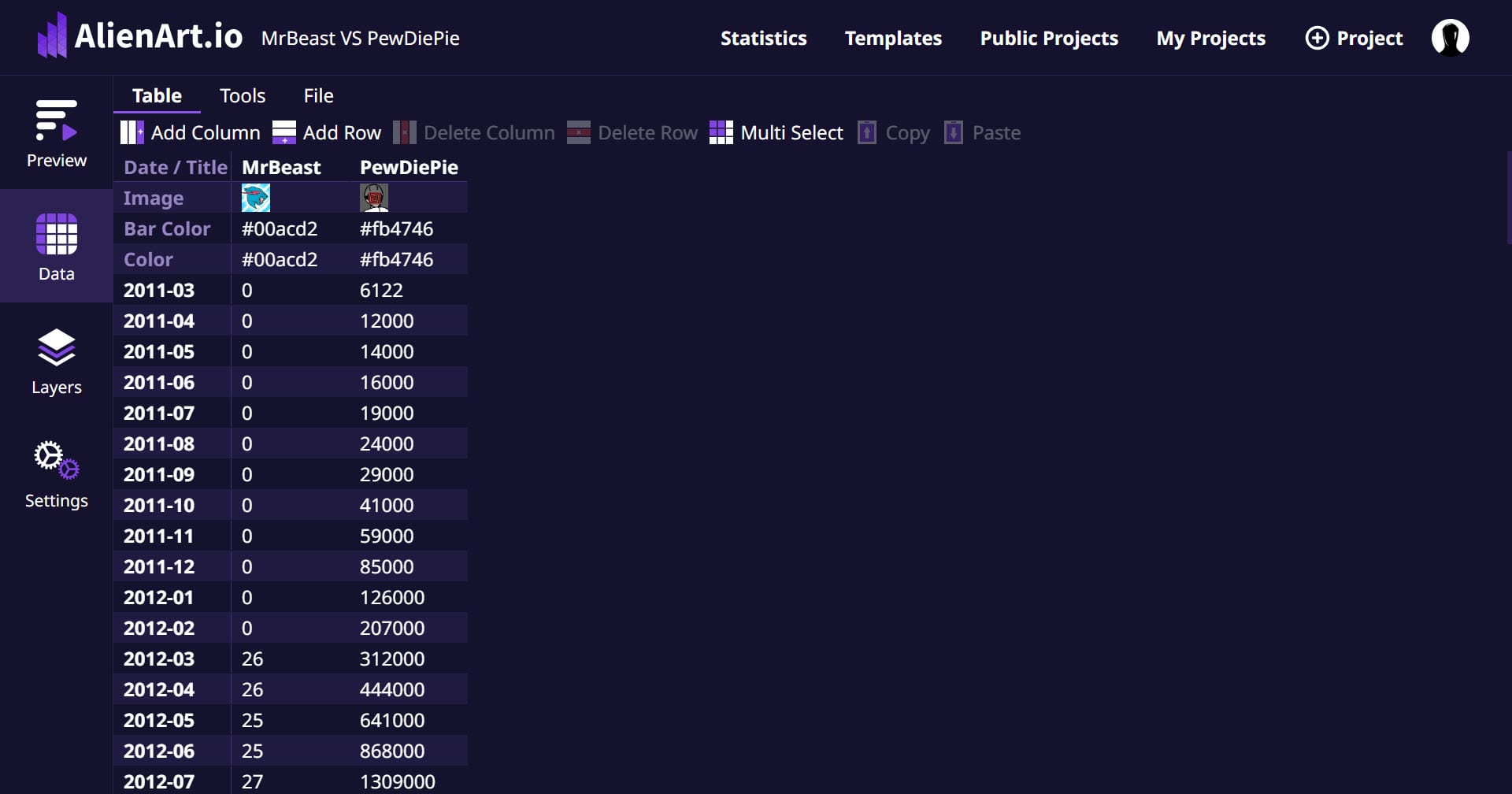1512x794 pixels.
Task: Open the Statistics page
Action: tap(763, 38)
